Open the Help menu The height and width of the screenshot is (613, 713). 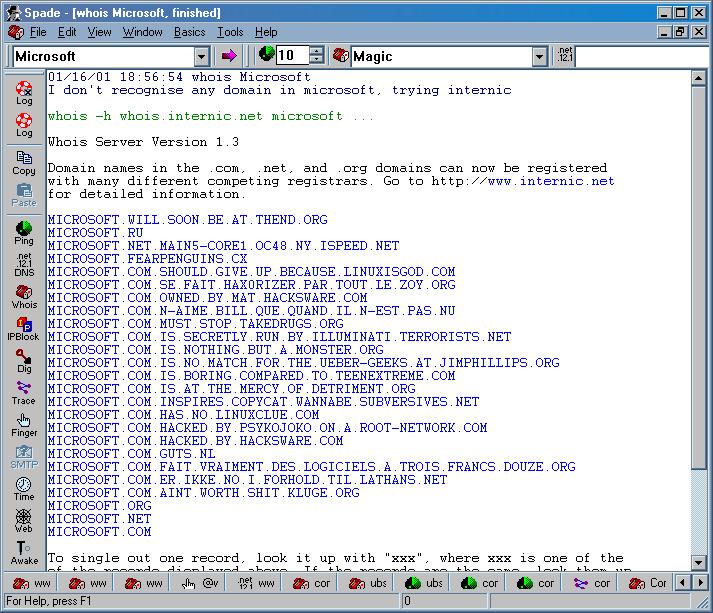pos(266,32)
